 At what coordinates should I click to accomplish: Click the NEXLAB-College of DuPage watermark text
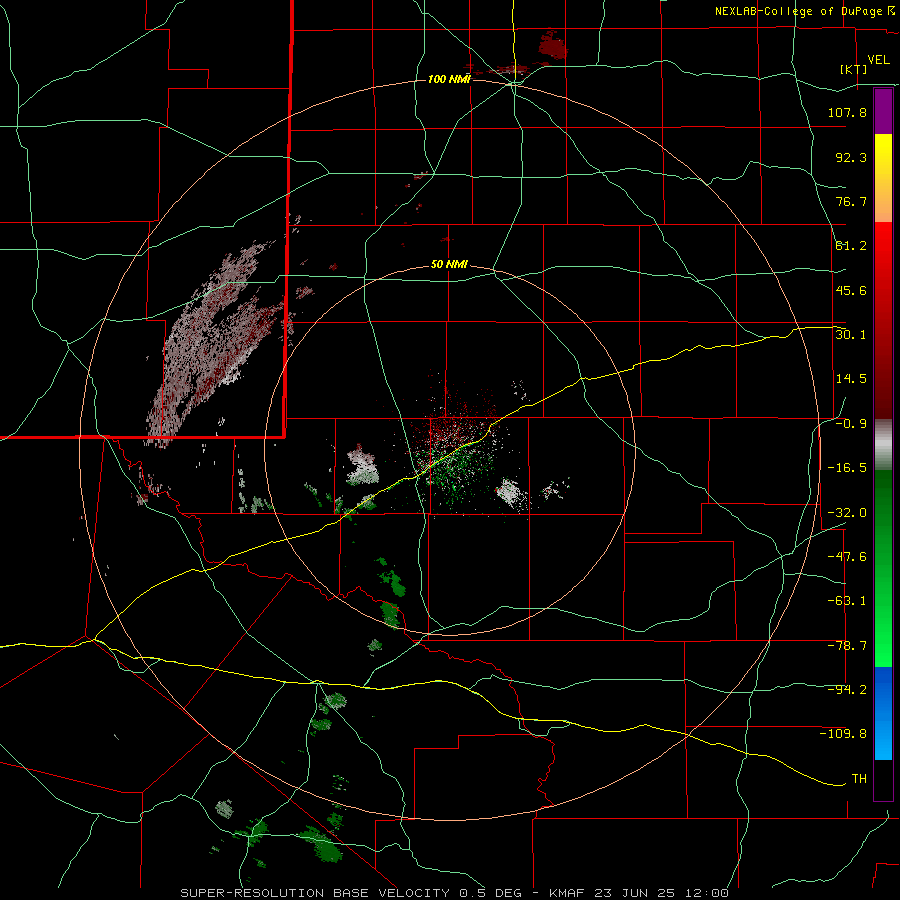[804, 11]
